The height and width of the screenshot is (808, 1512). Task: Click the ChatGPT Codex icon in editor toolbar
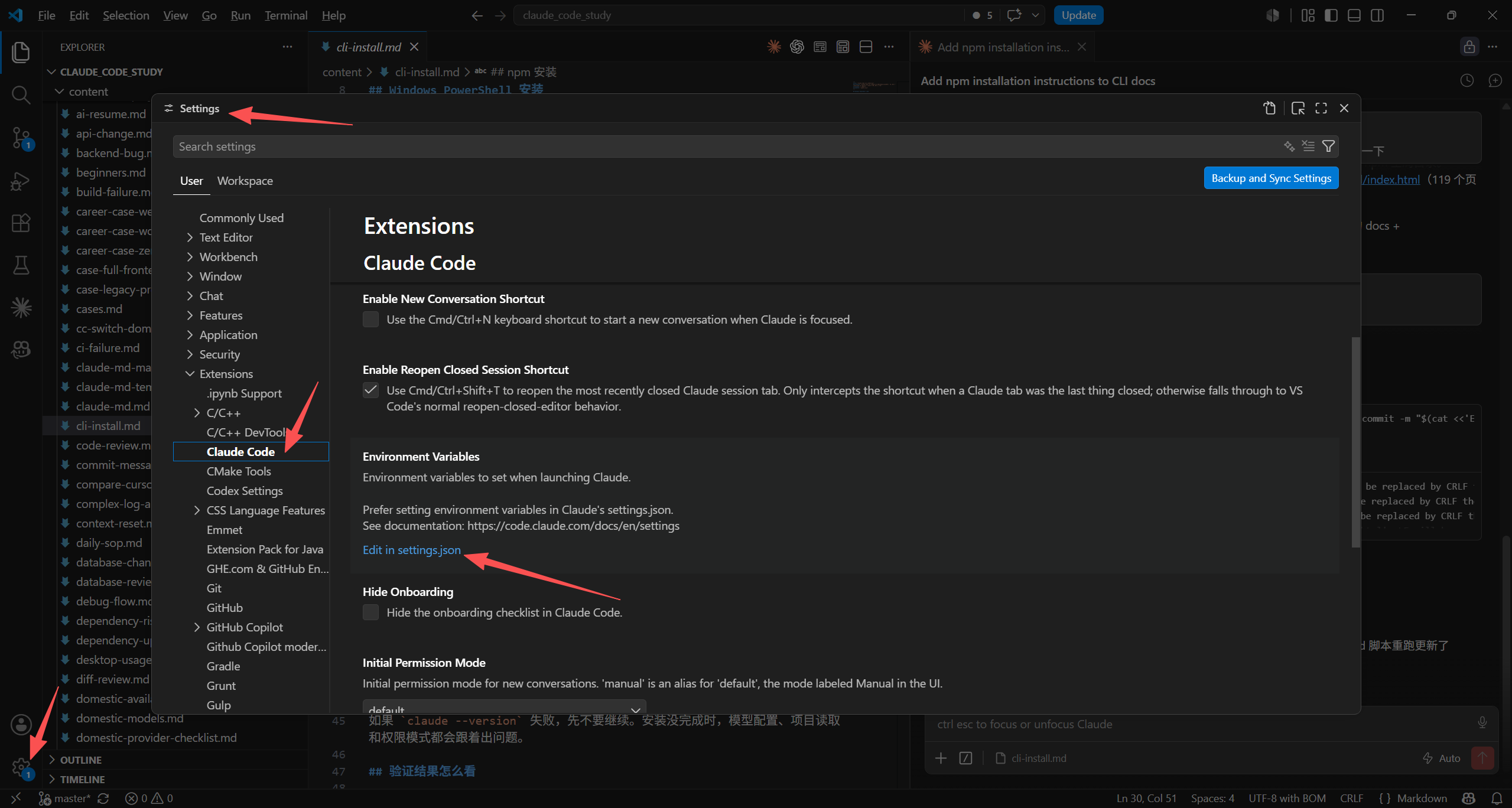coord(796,47)
